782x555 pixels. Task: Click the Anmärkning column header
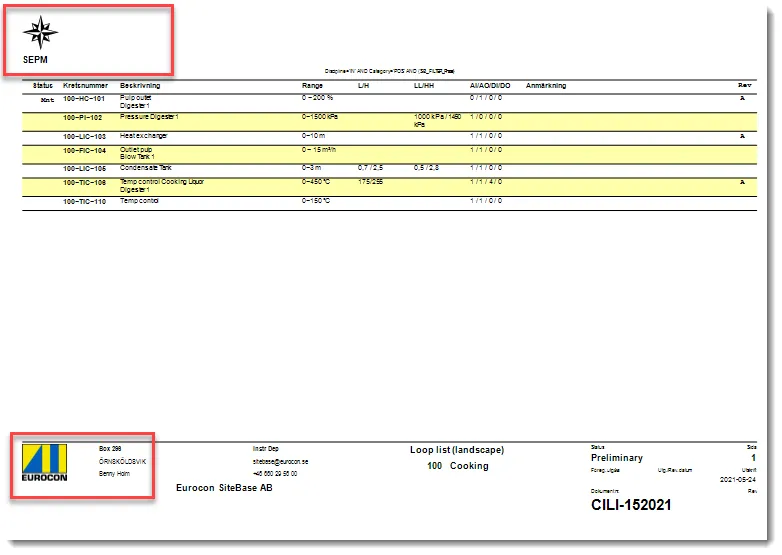coord(546,86)
